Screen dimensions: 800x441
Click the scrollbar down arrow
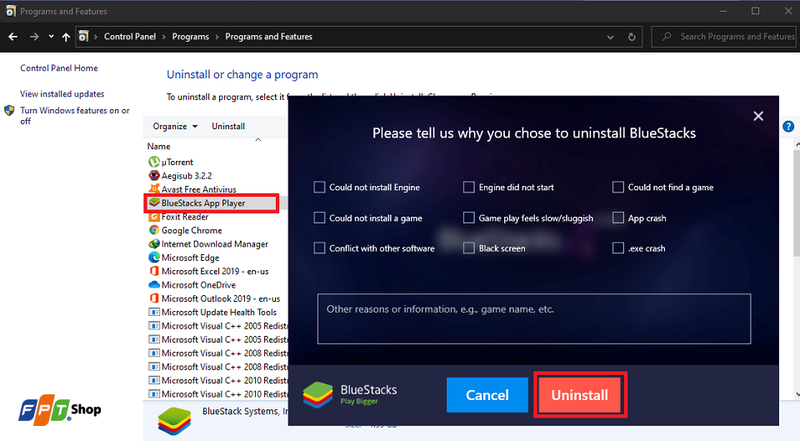pyautogui.click(x=797, y=394)
